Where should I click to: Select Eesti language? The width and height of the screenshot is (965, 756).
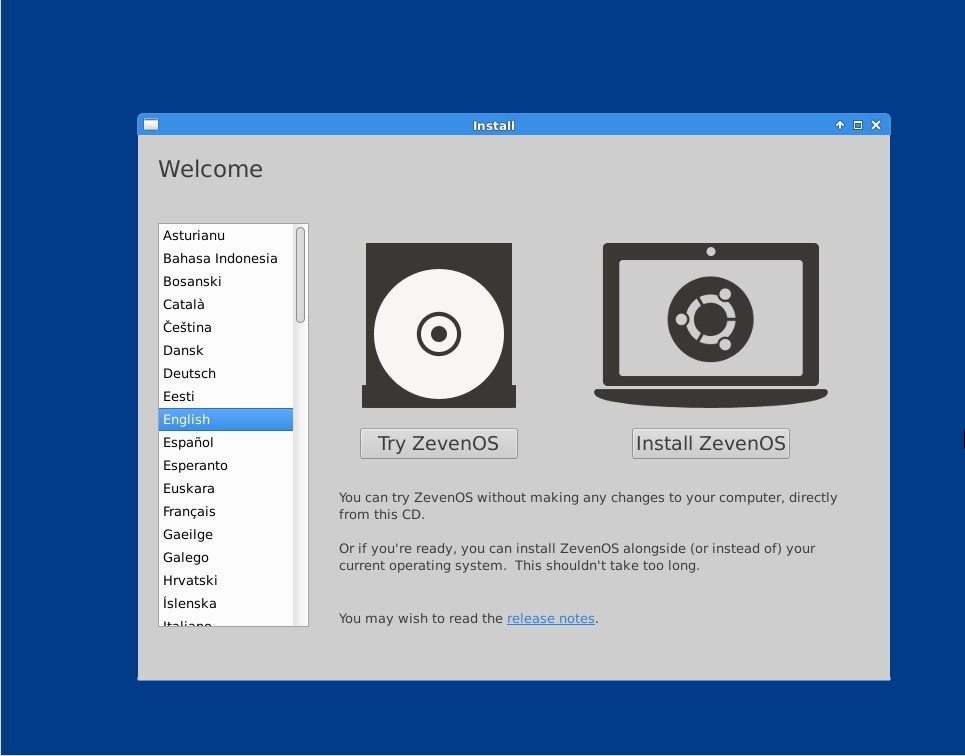point(226,396)
